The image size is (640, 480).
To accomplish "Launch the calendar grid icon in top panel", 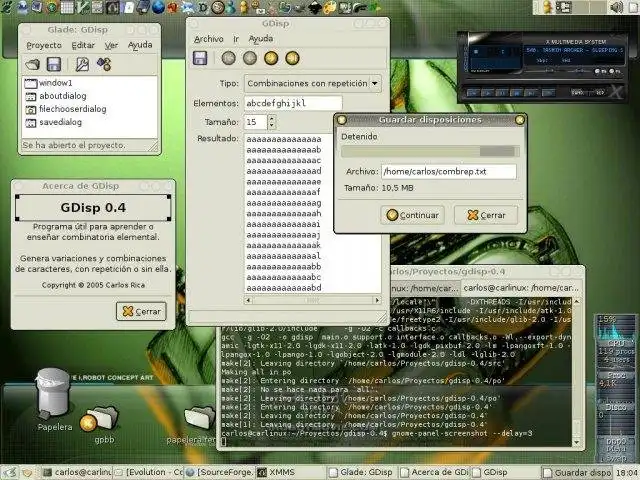I will 67,7.
